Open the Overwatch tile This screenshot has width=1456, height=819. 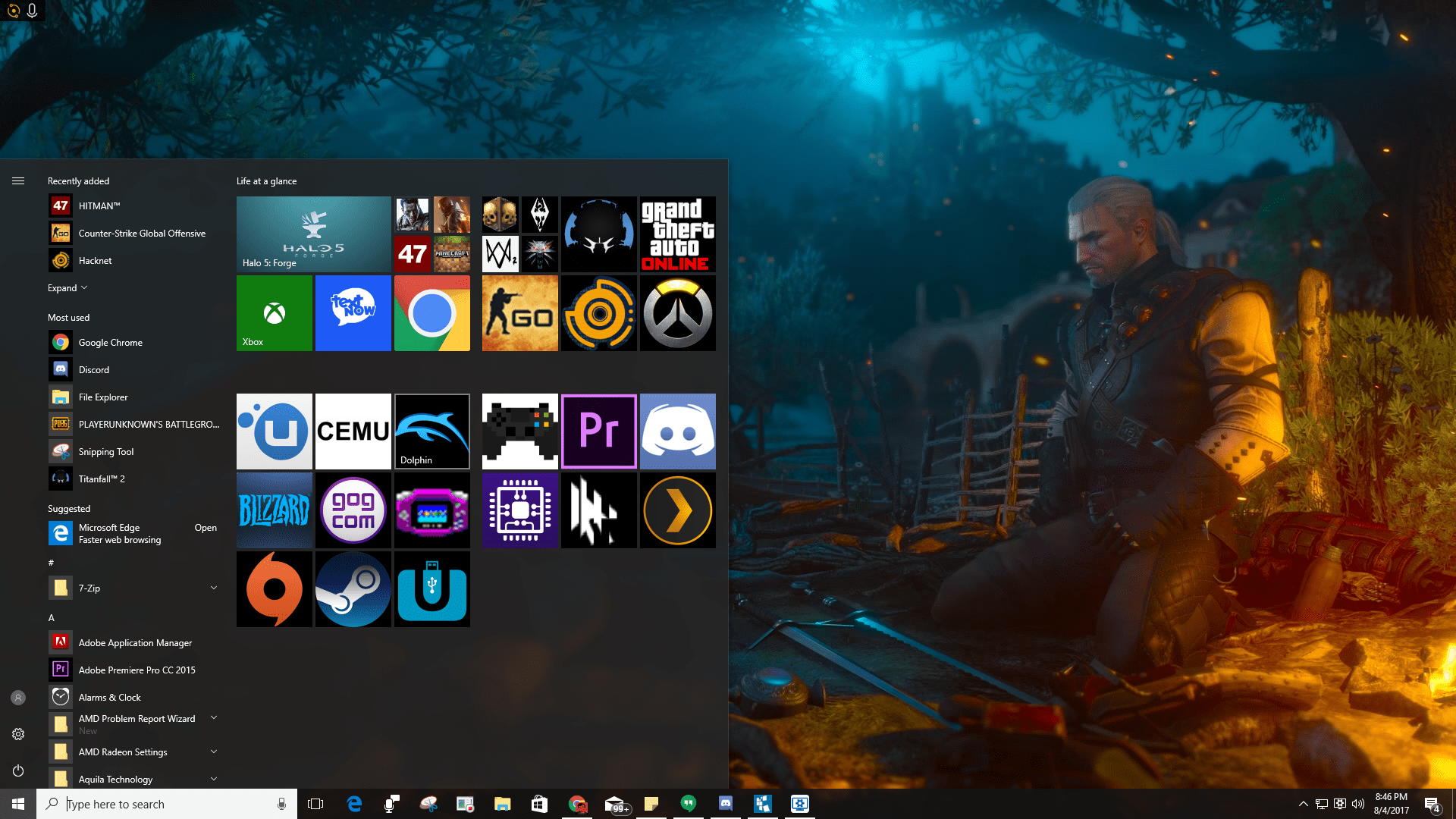point(677,313)
